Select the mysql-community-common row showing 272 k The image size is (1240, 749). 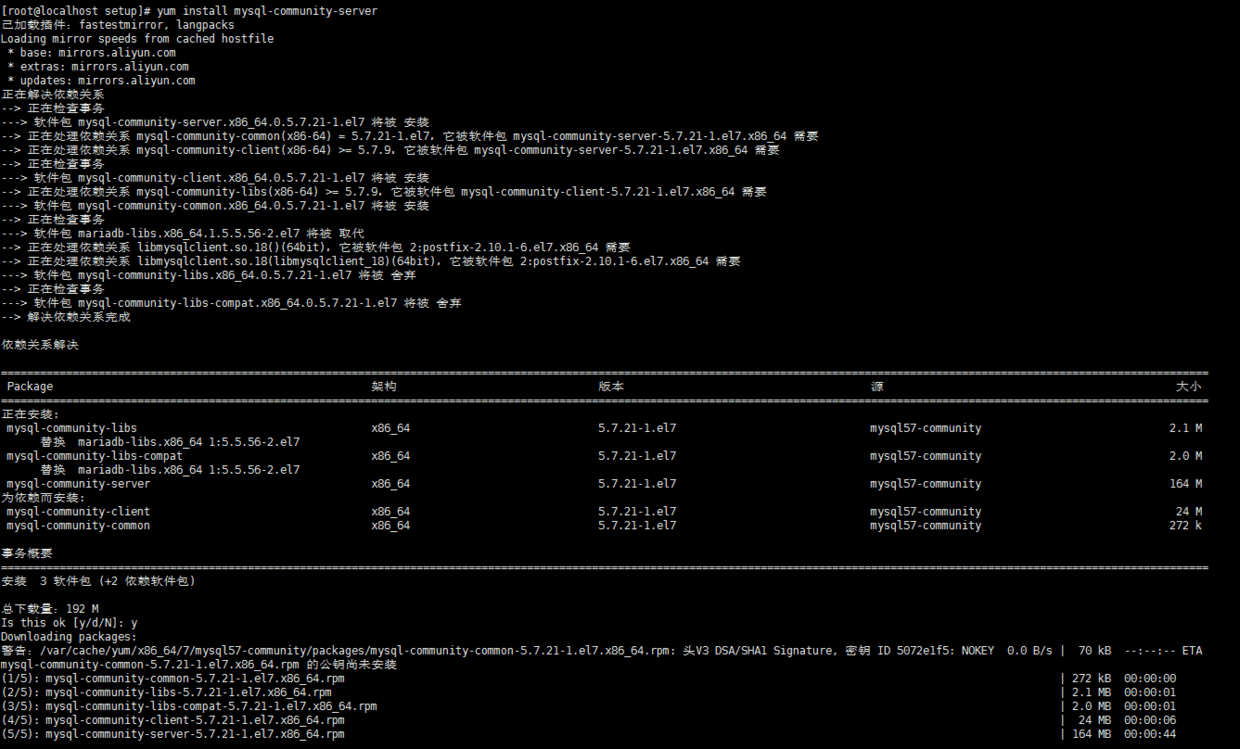(80, 525)
